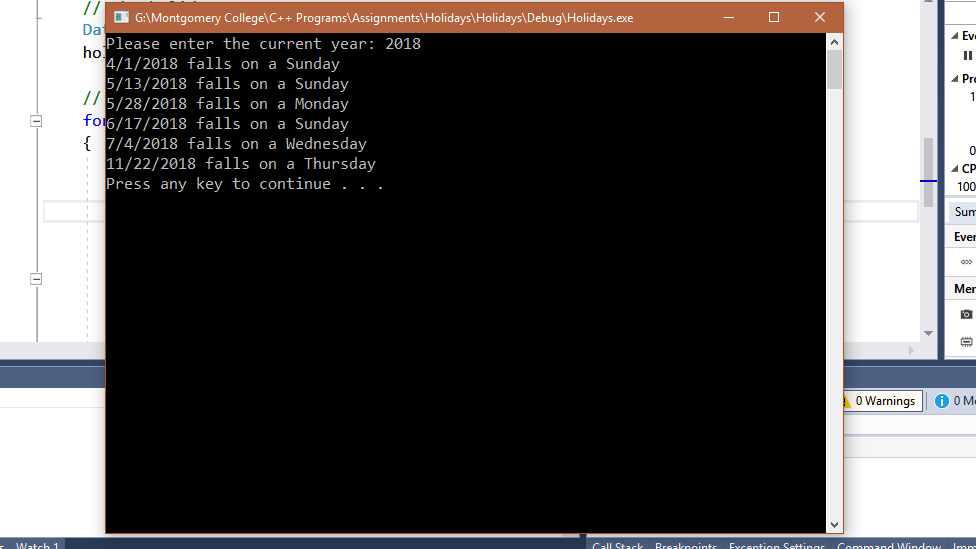Collapse the code block at the for loop
976x549 pixels.
pos(36,121)
